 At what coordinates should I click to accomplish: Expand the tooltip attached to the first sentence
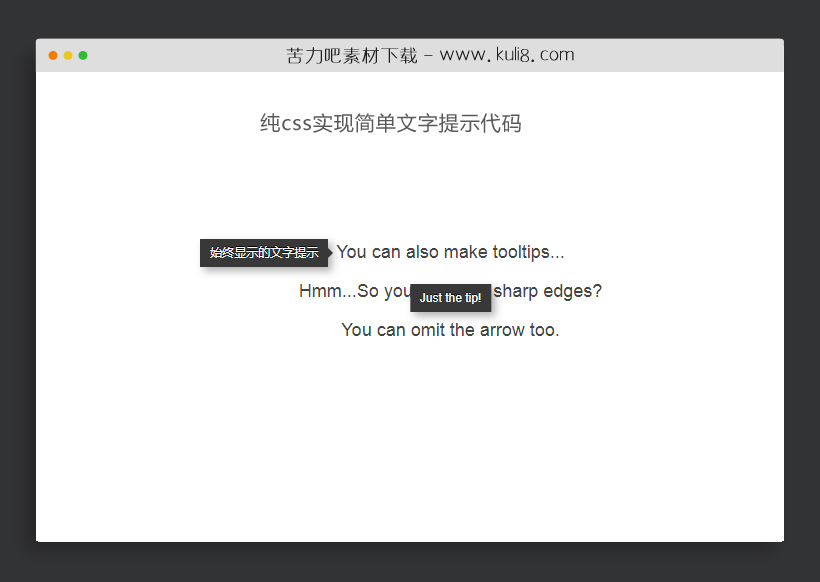click(449, 252)
